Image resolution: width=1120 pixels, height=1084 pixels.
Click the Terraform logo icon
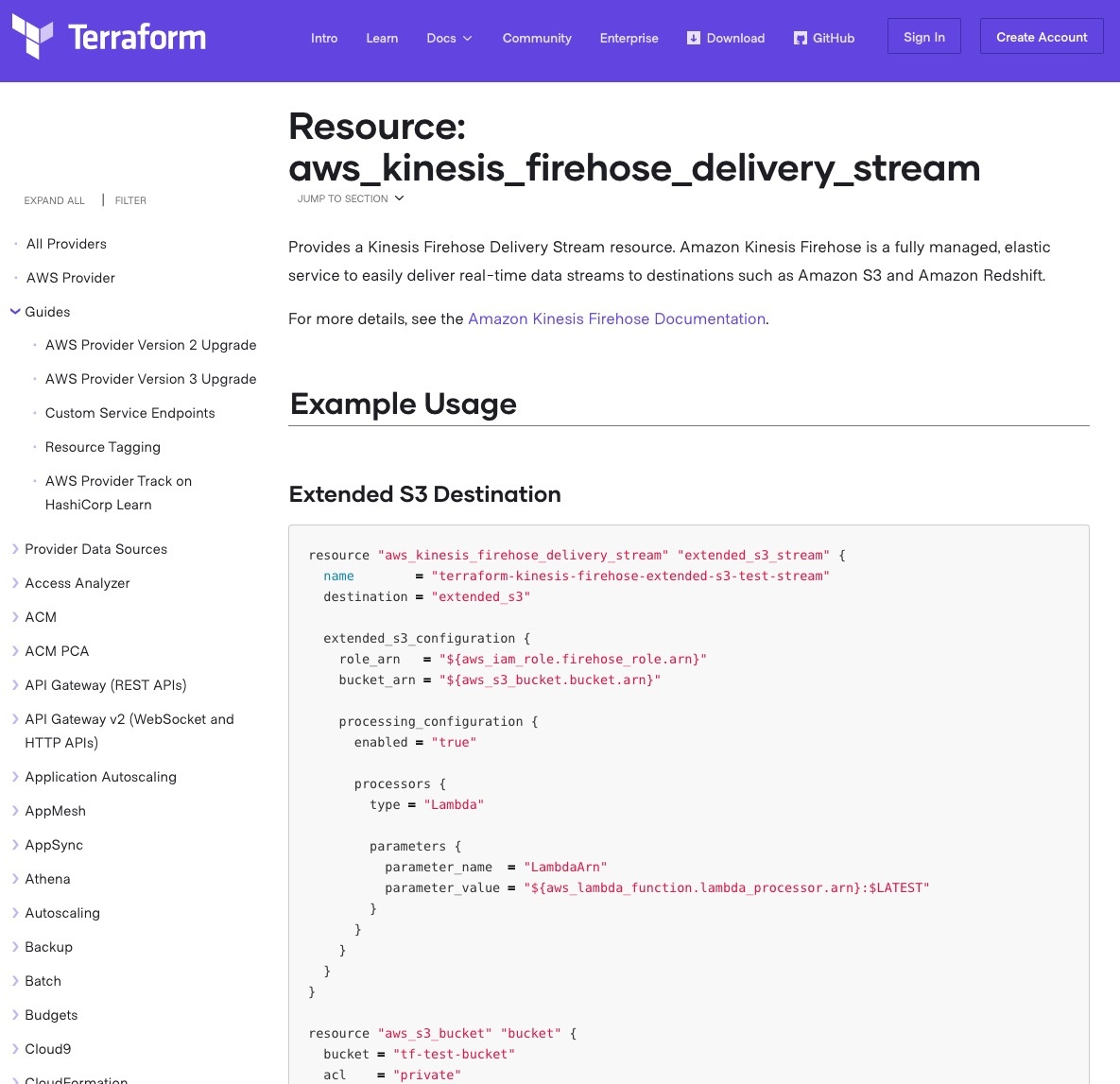pyautogui.click(x=32, y=37)
